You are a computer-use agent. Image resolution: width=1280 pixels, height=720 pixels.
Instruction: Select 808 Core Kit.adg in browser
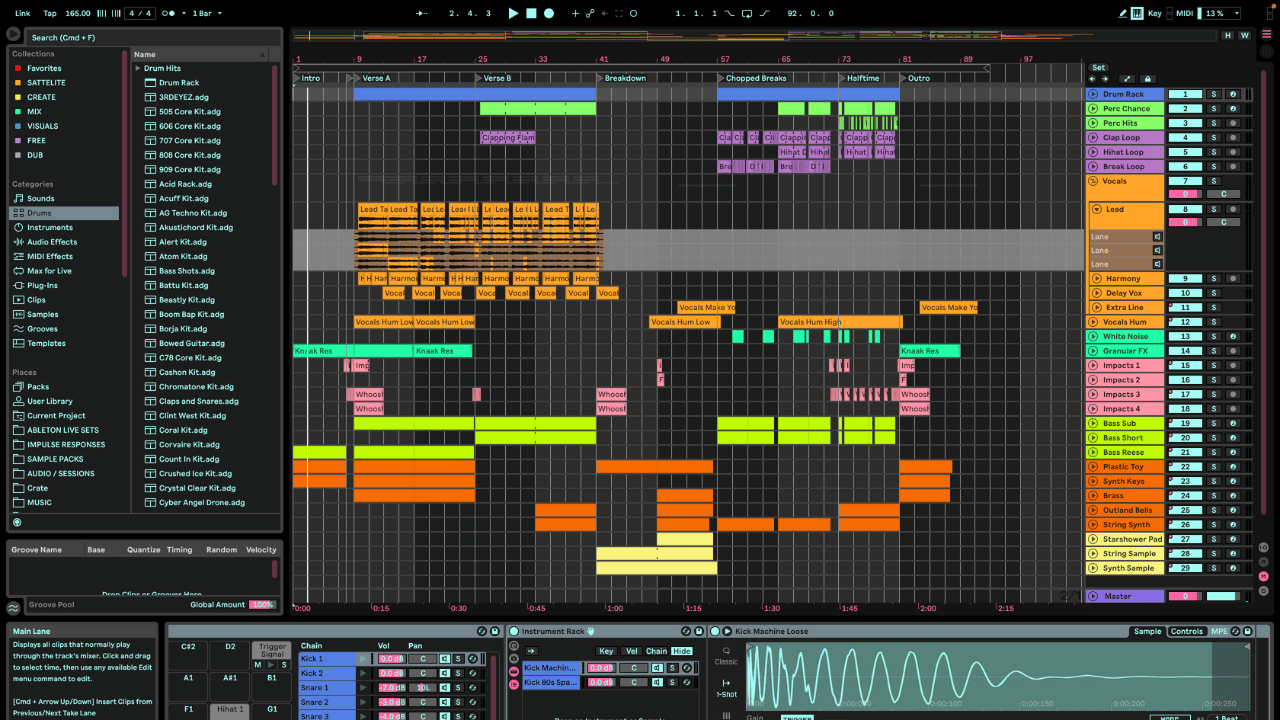[190, 155]
